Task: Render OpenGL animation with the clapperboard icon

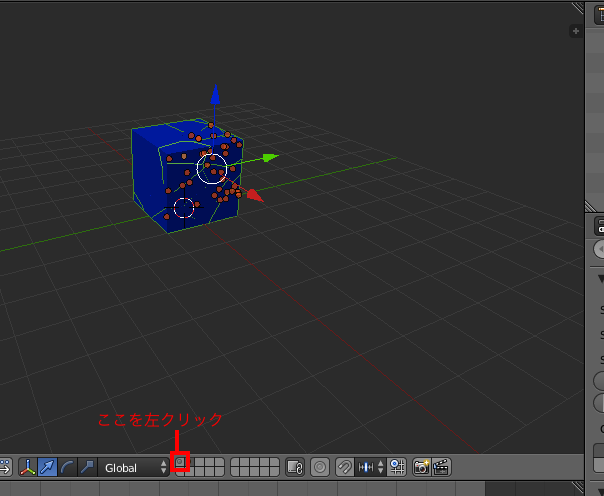Action: (x=441, y=467)
